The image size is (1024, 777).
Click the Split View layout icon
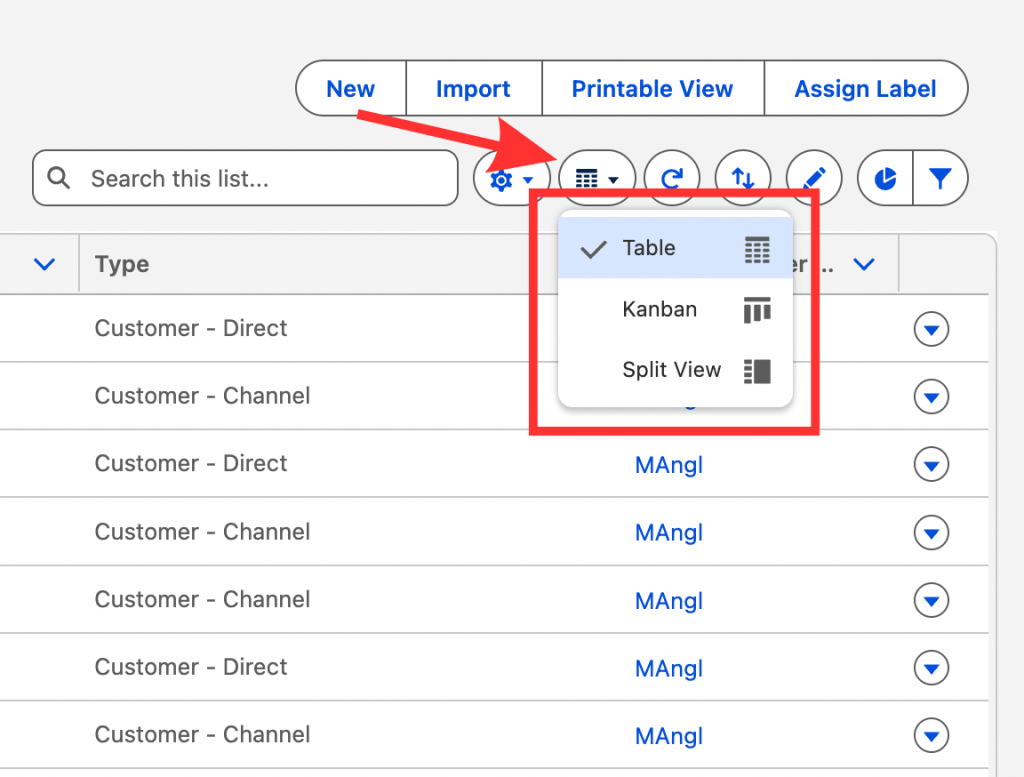756,370
